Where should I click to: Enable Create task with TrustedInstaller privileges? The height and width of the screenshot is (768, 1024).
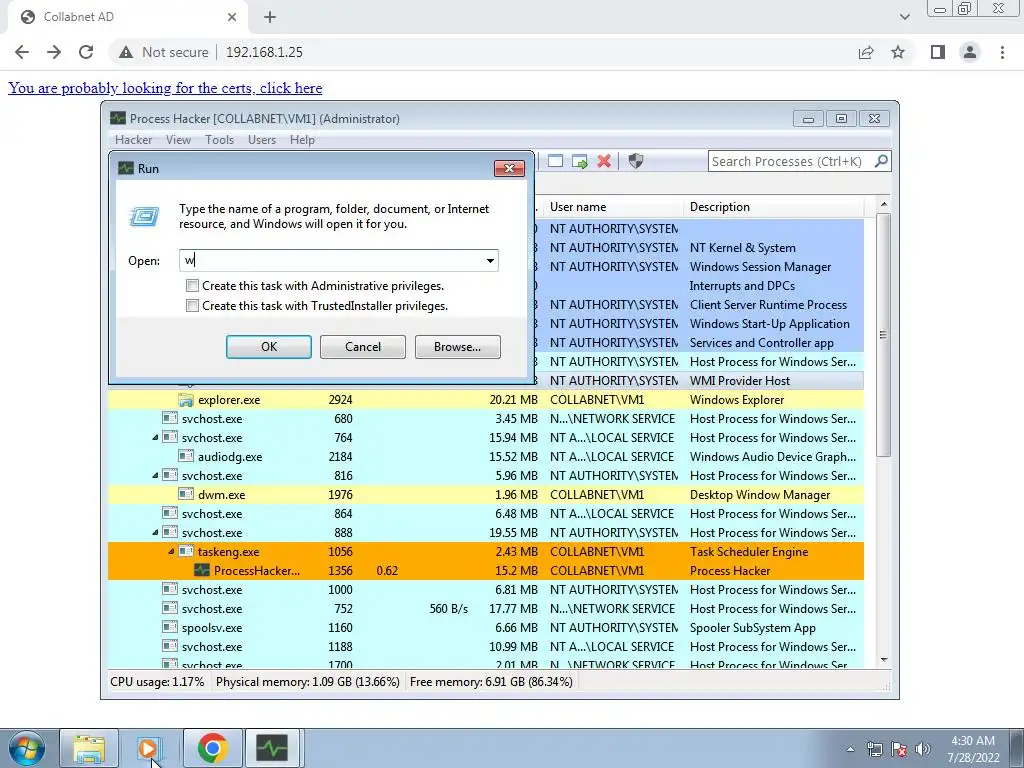point(192,306)
